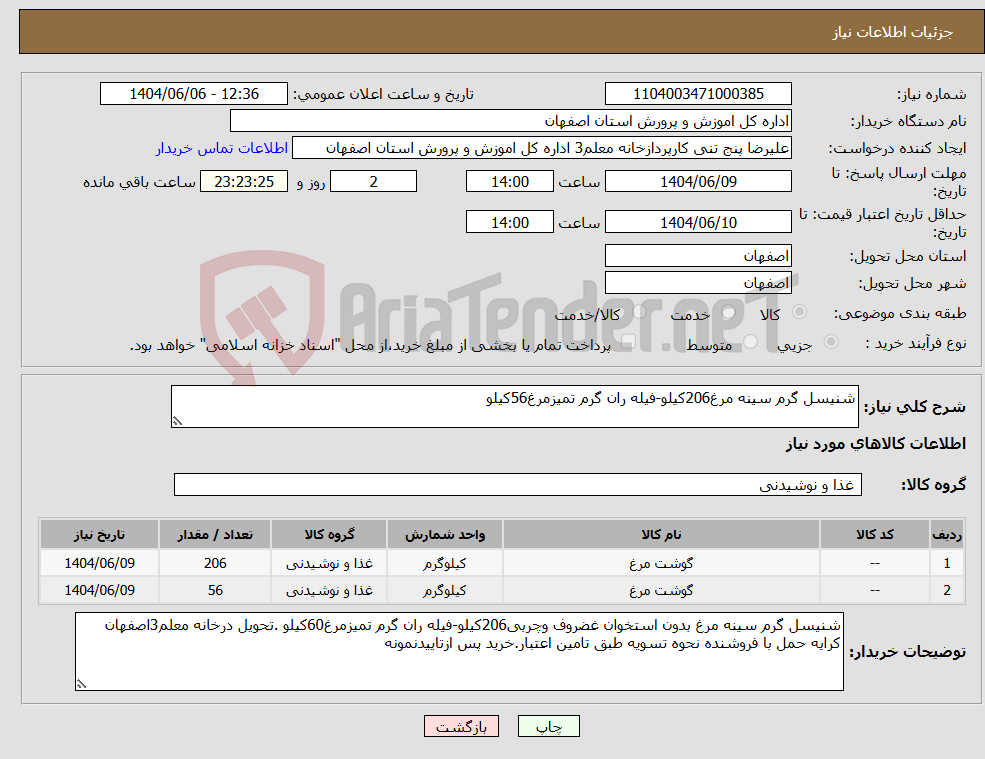The width and height of the screenshot is (985, 759).
Task: Click the بازگشت button
Action: click(461, 726)
